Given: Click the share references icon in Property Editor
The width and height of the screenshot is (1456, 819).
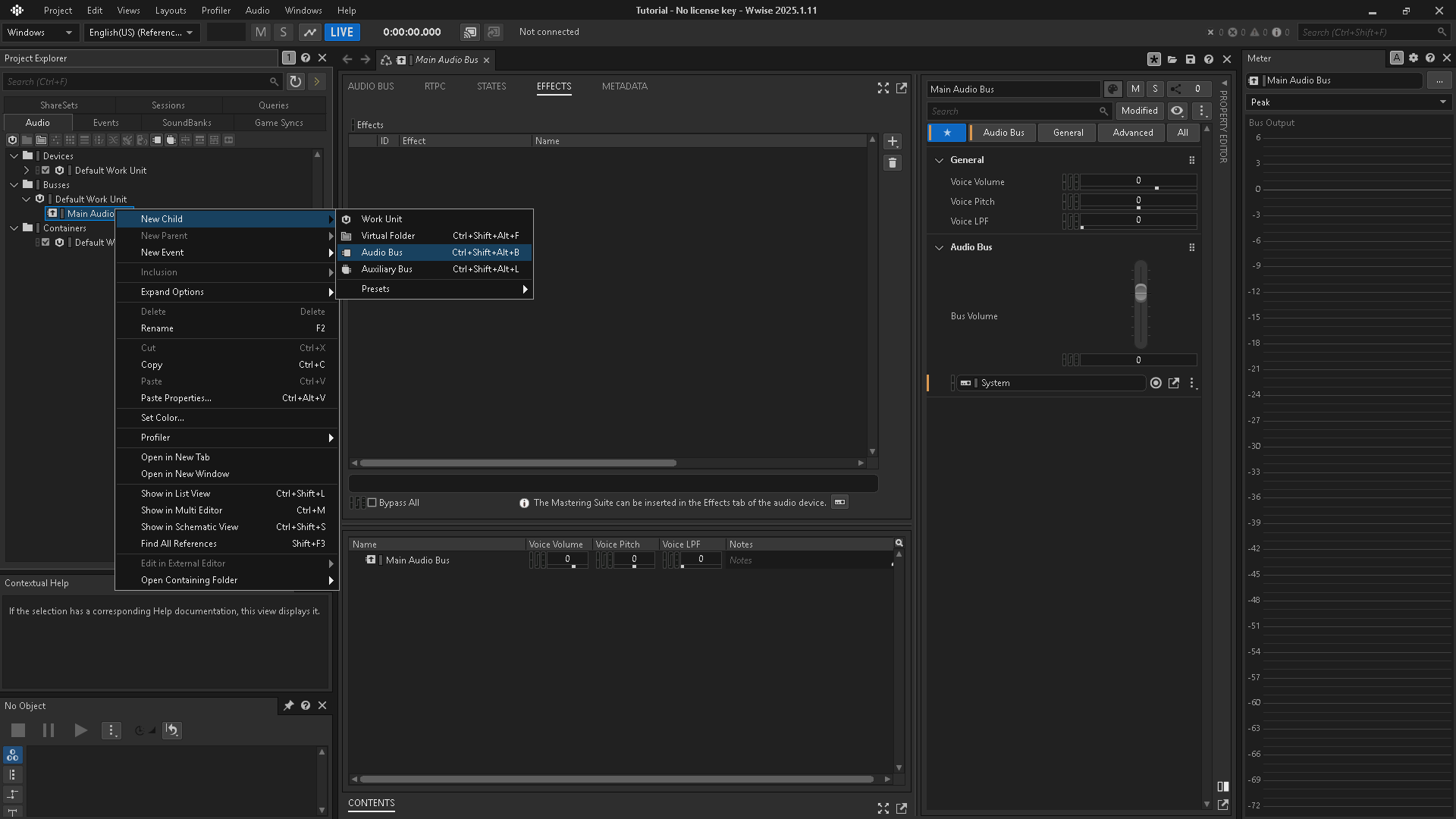Looking at the screenshot, I should tap(1176, 89).
